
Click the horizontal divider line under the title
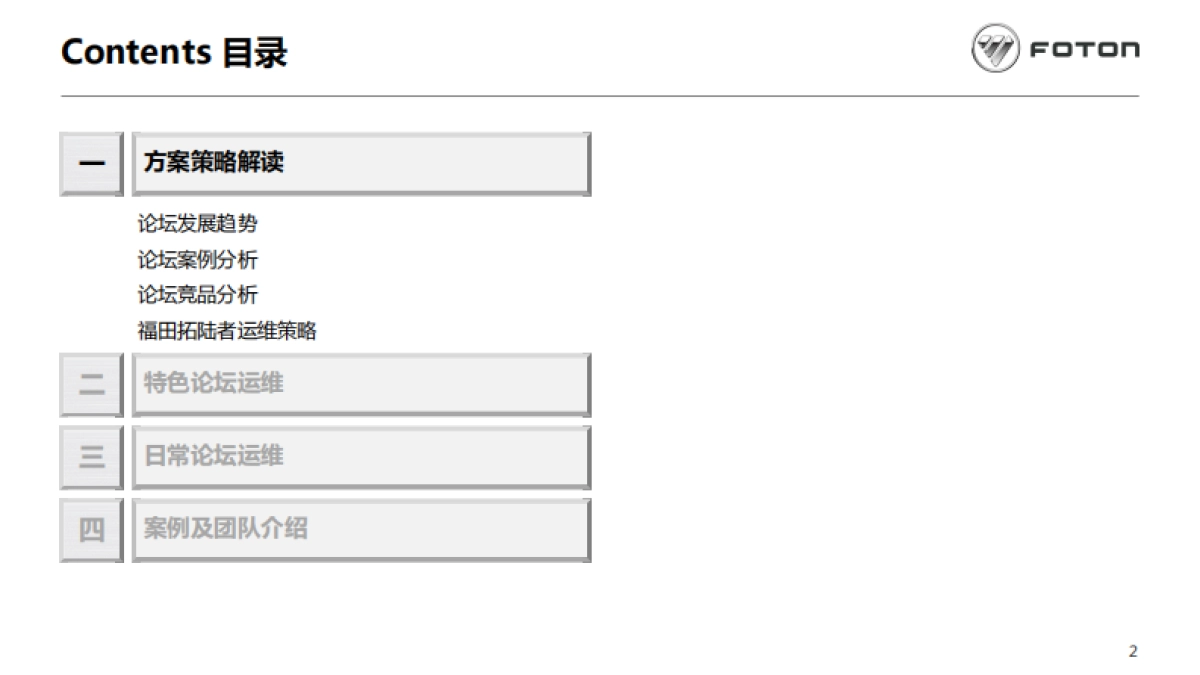pos(600,96)
